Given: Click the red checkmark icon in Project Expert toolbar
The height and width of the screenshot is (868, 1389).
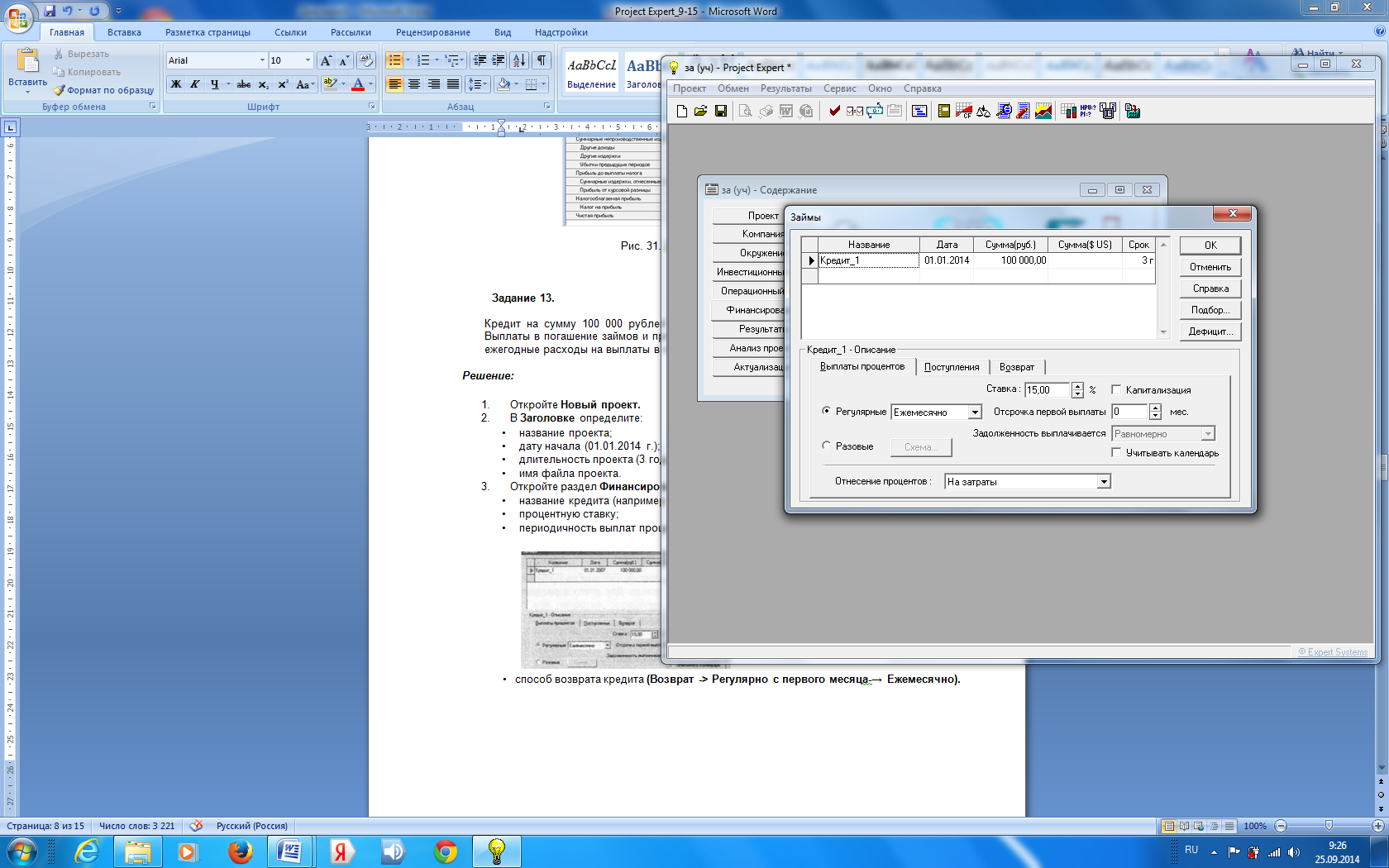Looking at the screenshot, I should coord(835,111).
